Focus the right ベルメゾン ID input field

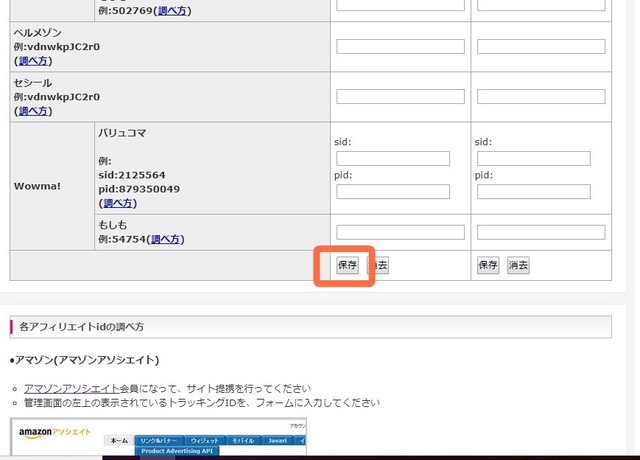pyautogui.click(x=541, y=47)
